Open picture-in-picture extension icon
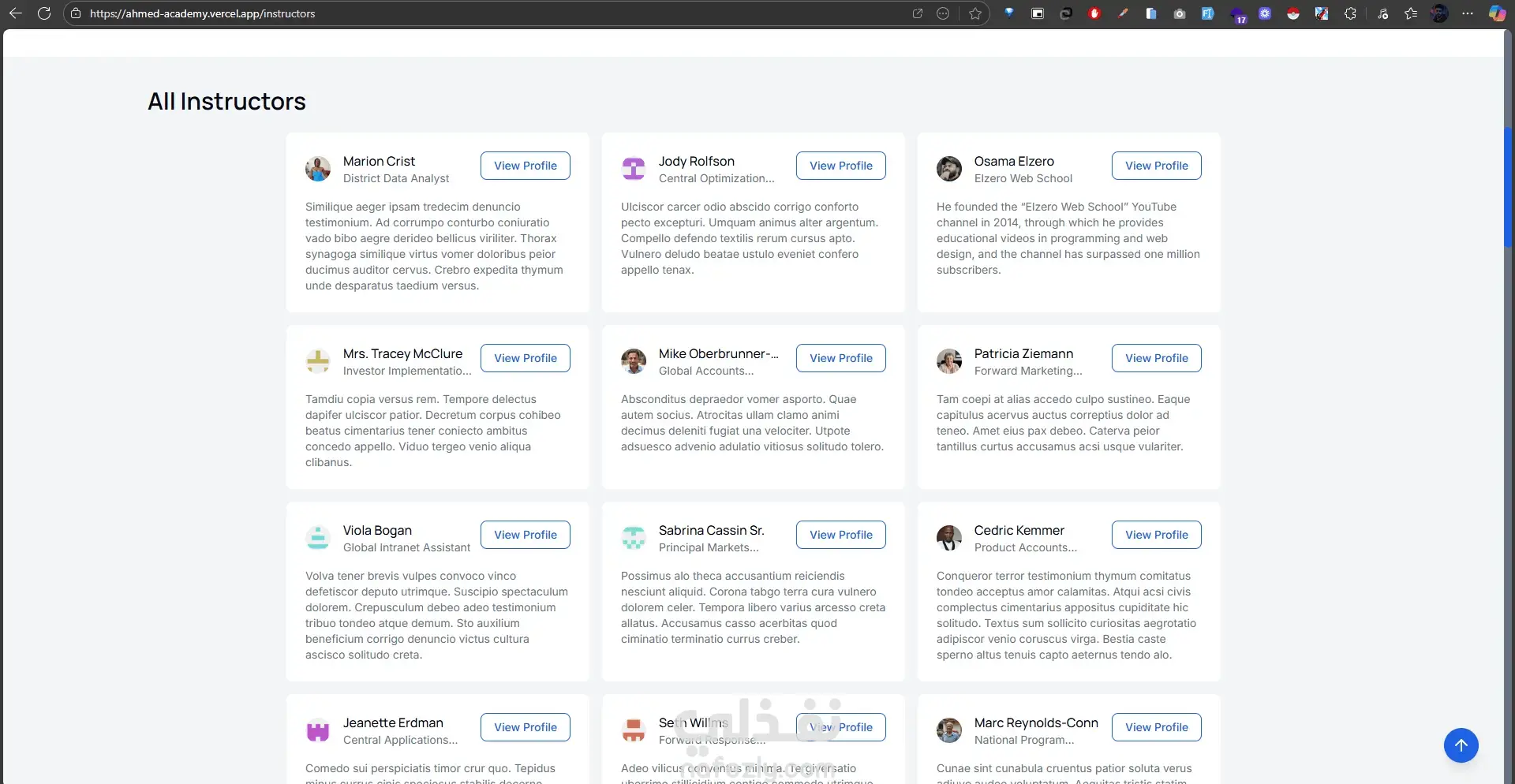1515x784 pixels. [x=1038, y=13]
